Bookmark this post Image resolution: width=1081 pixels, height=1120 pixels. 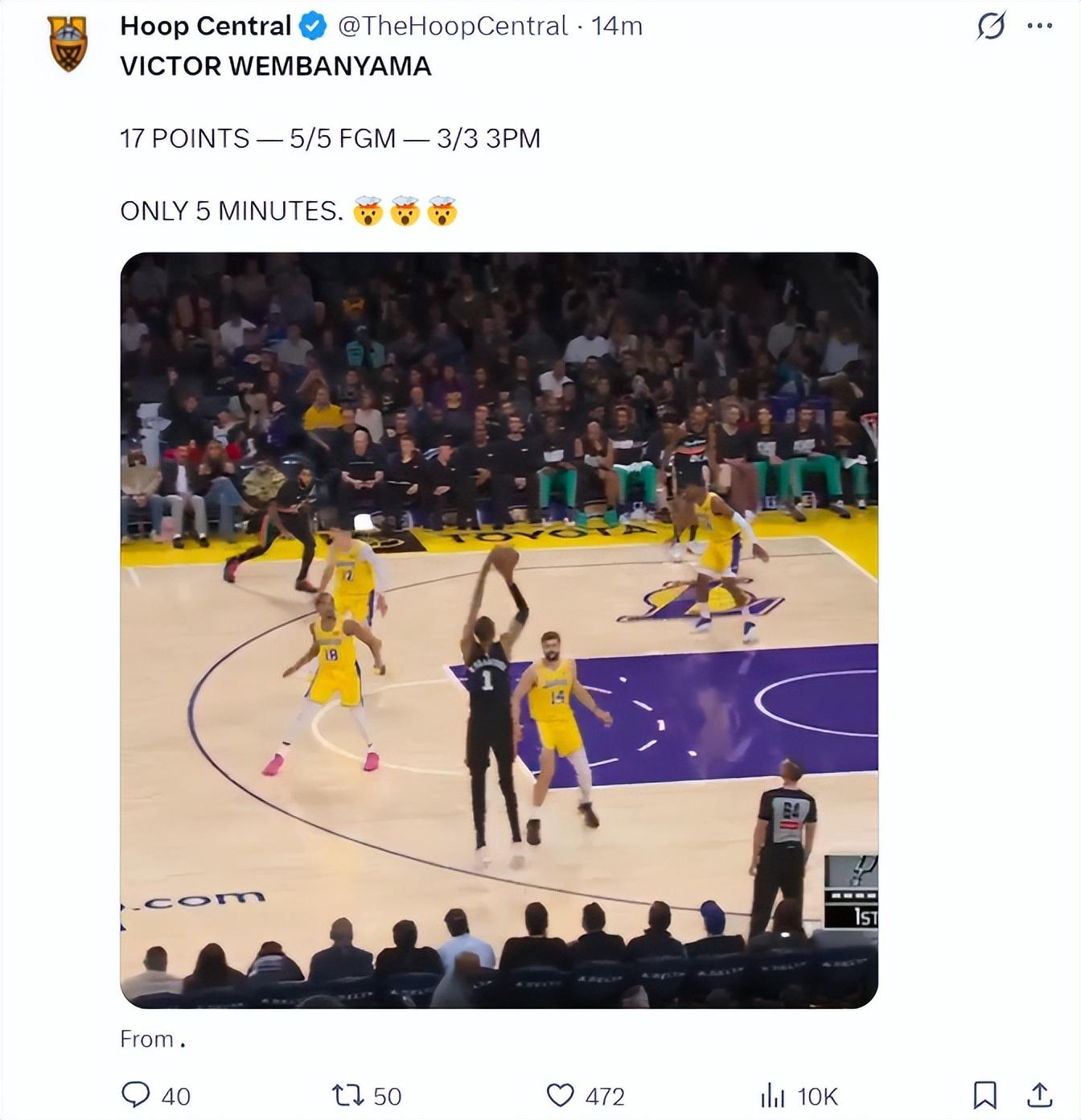point(984,1095)
